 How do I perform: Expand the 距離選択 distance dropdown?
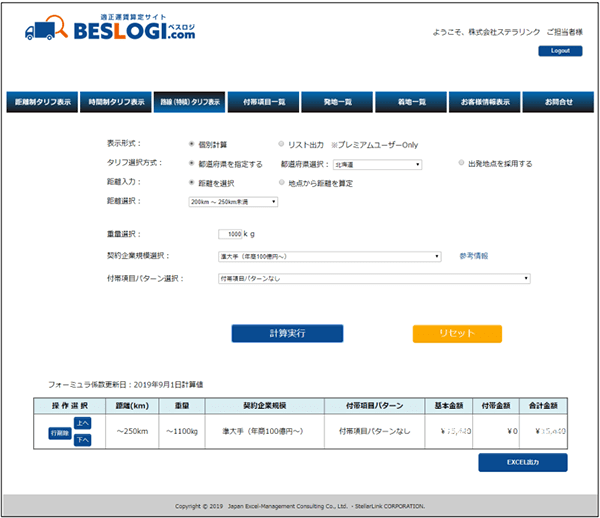233,201
